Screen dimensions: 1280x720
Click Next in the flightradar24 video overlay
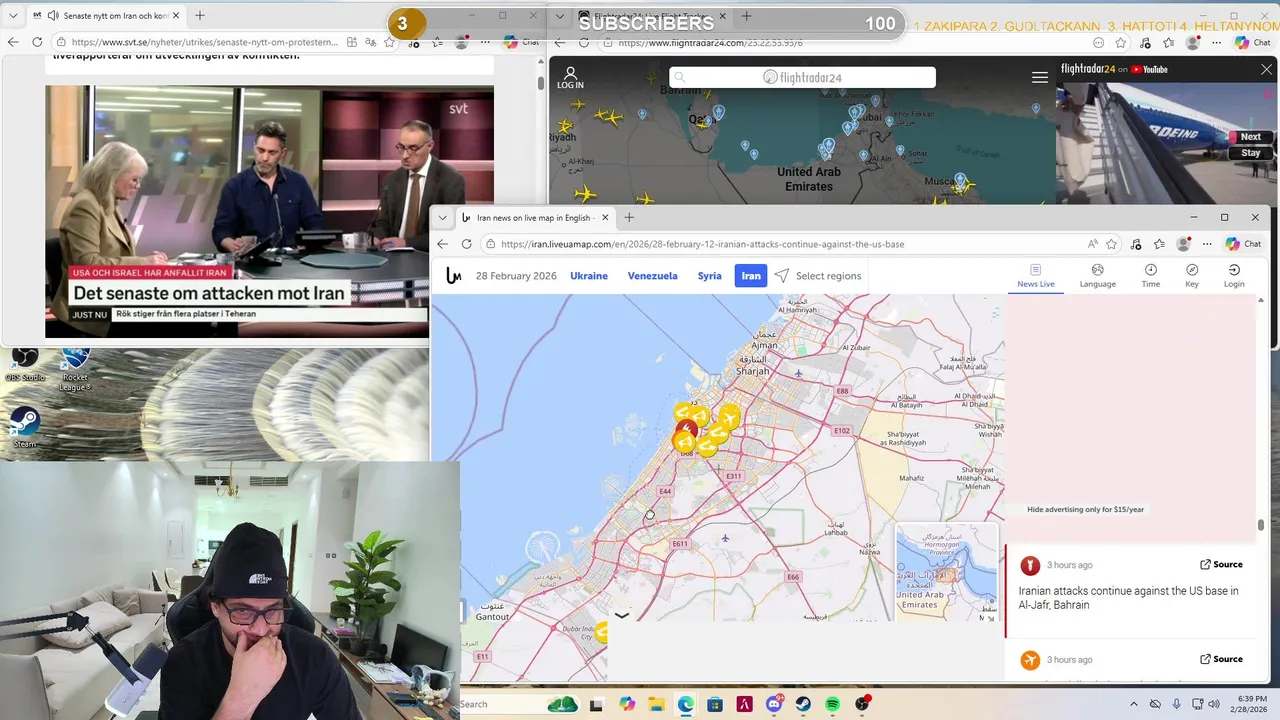1251,137
